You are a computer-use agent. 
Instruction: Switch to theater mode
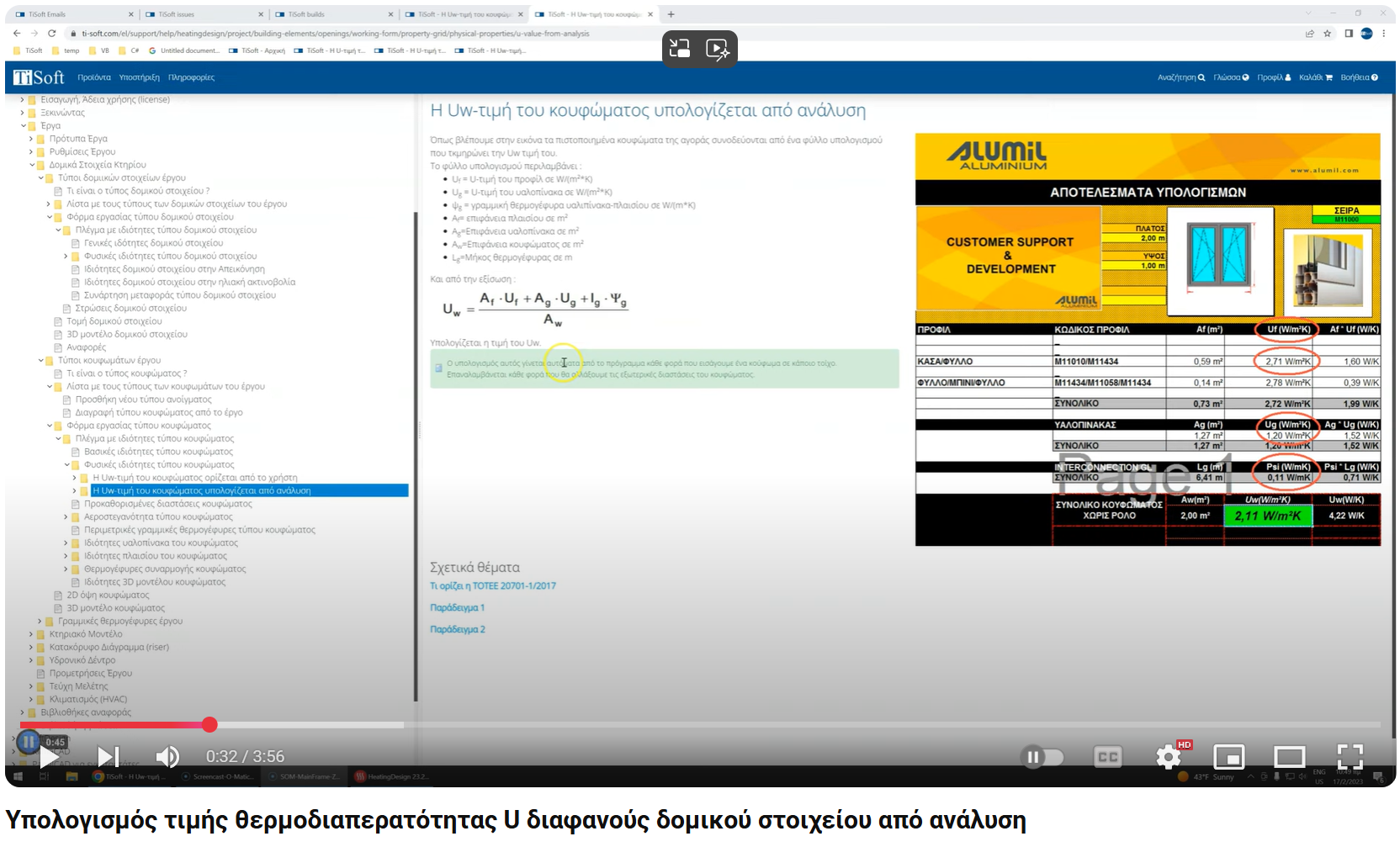coord(1290,757)
